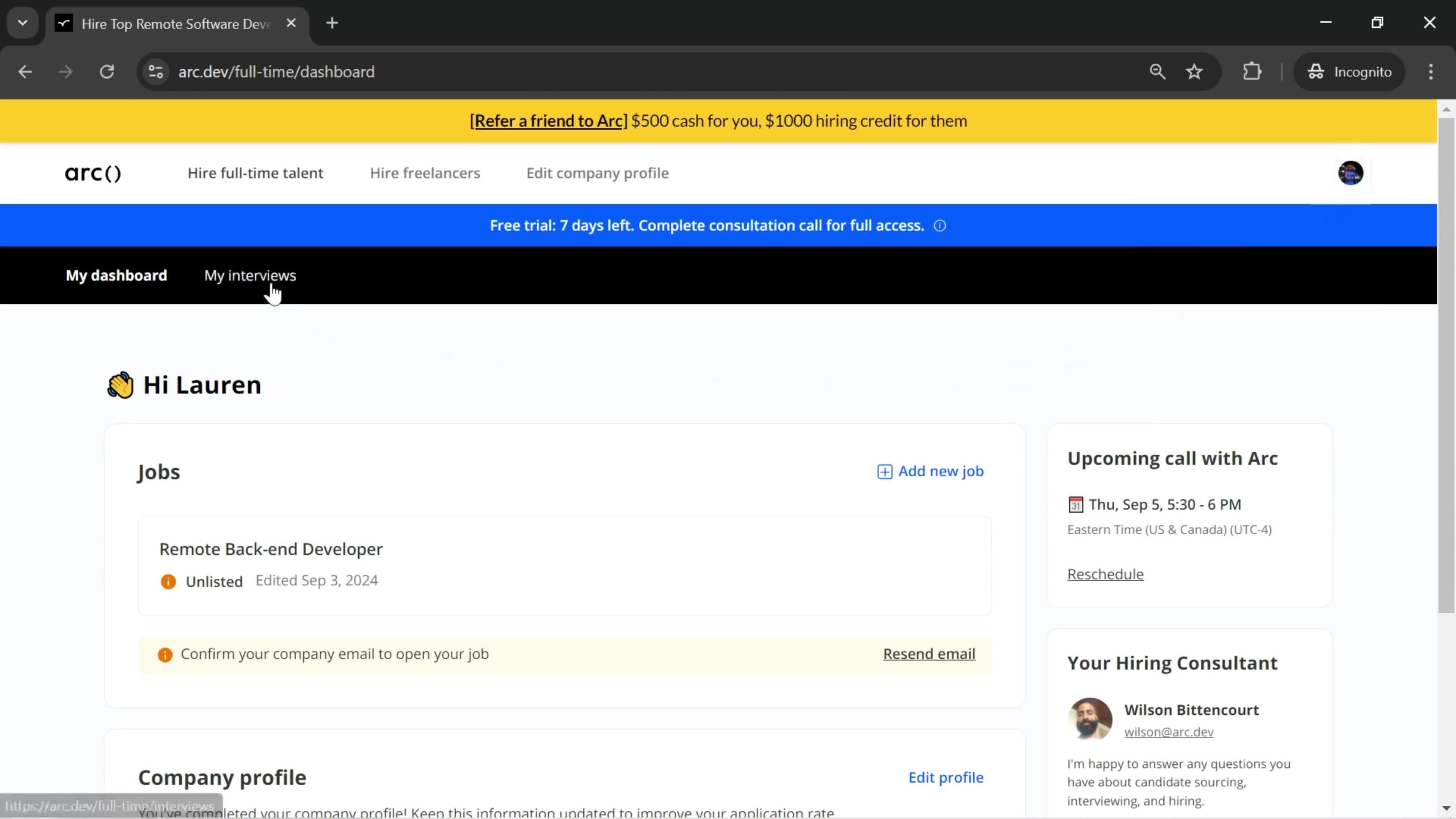Click the plus icon beside Add new job
The image size is (1456, 819).
coord(885,472)
